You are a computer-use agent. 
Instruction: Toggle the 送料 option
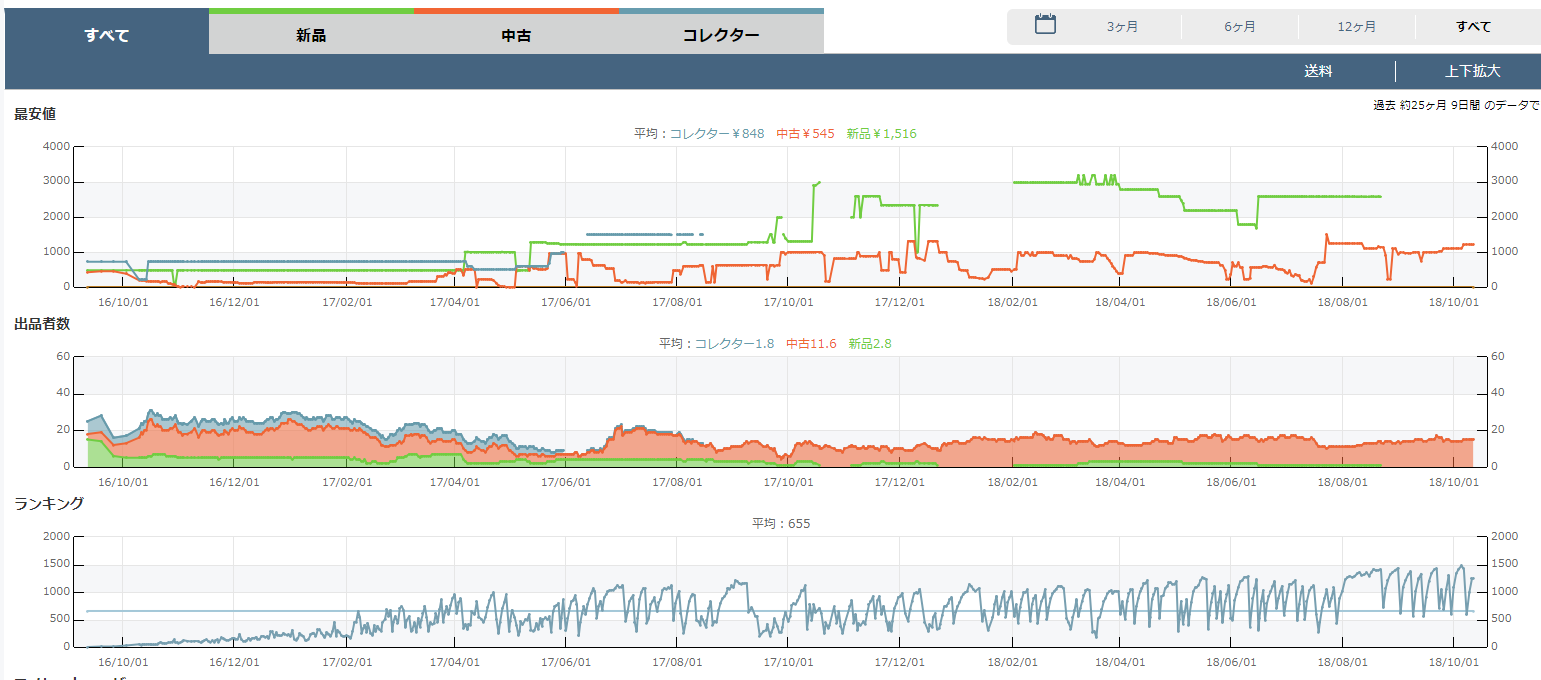[1318, 72]
